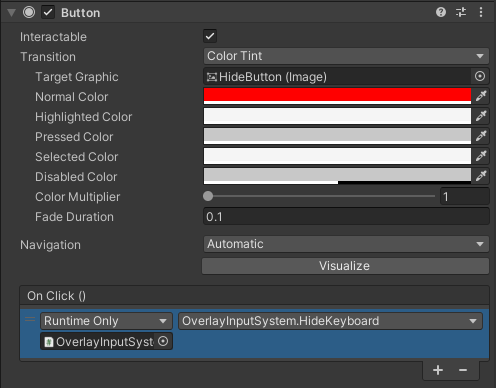
Task: Use eyedropper for Highlighted Color
Action: [x=481, y=116]
